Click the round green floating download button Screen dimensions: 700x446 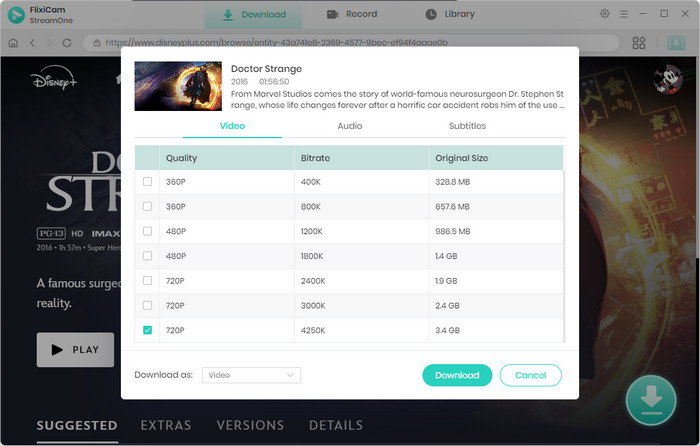tap(651, 400)
